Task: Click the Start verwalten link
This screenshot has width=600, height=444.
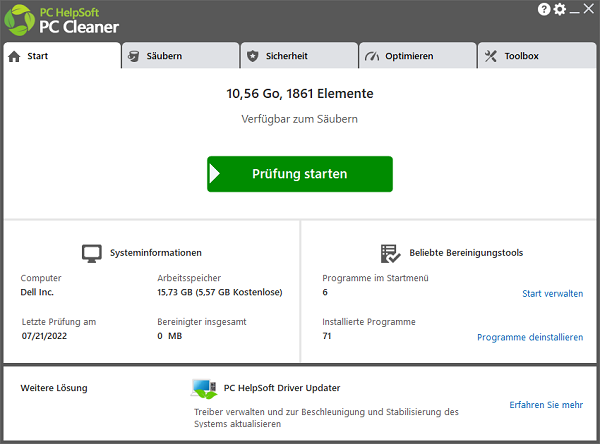Action: coord(553,294)
